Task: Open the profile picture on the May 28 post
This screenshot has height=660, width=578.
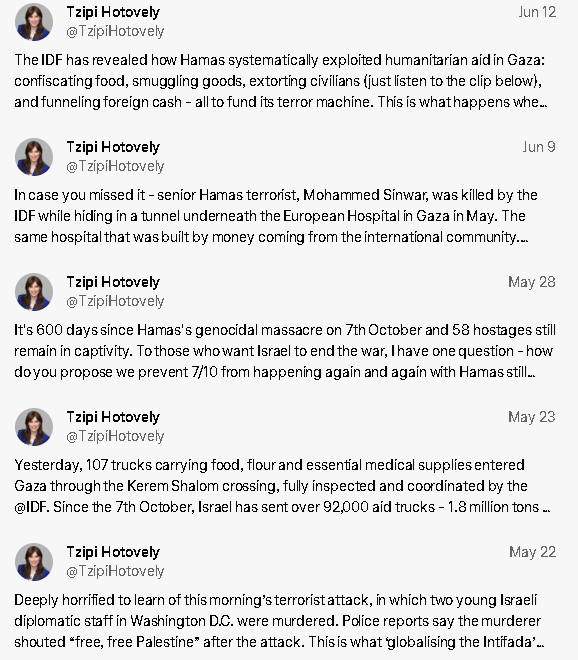Action: tap(34, 292)
